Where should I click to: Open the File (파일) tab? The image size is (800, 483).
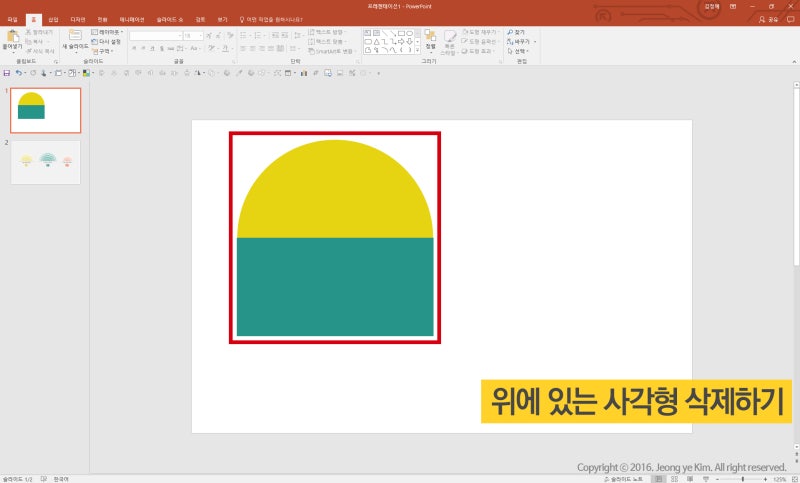click(12, 19)
